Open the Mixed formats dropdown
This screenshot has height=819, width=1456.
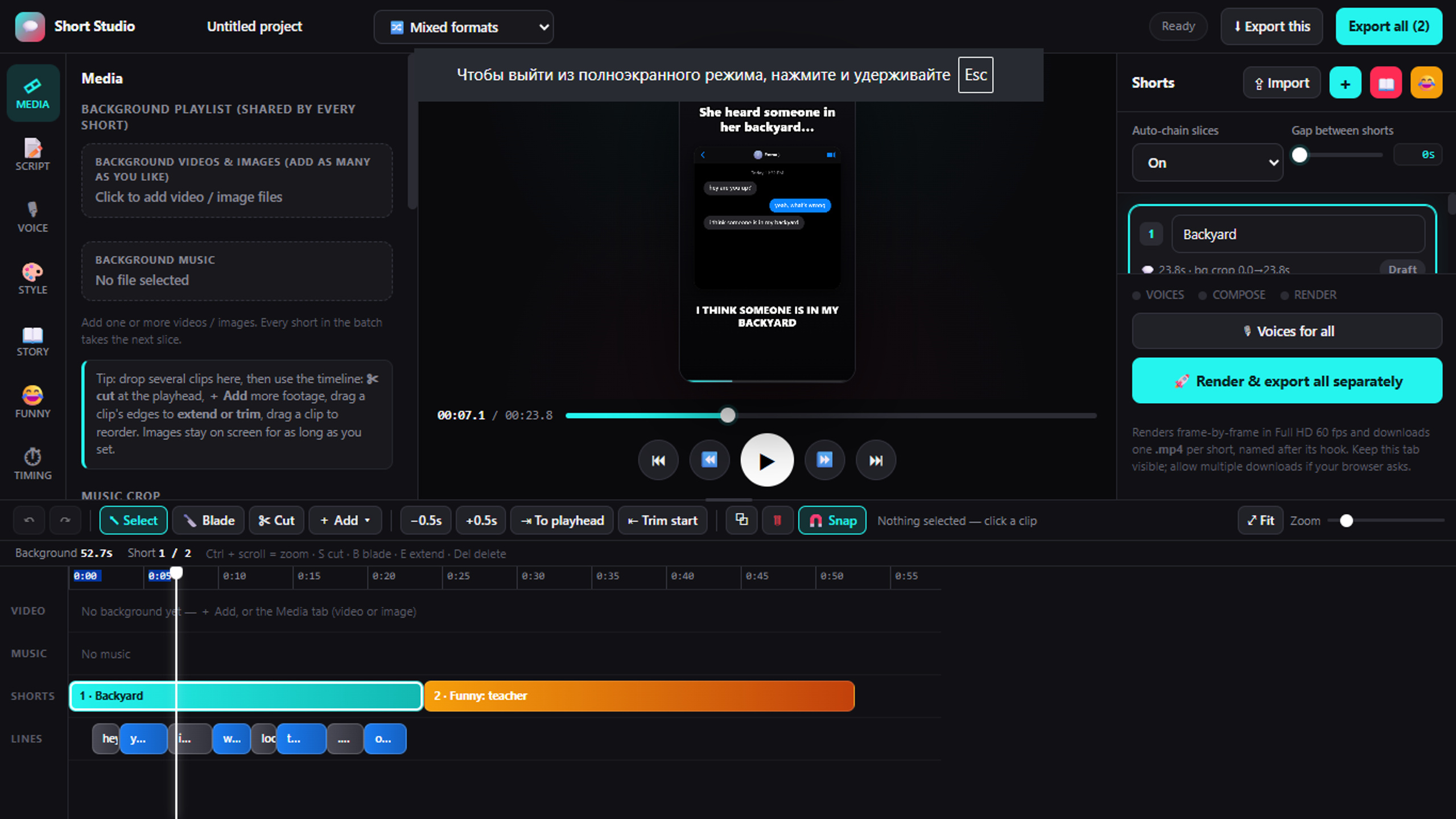464,27
